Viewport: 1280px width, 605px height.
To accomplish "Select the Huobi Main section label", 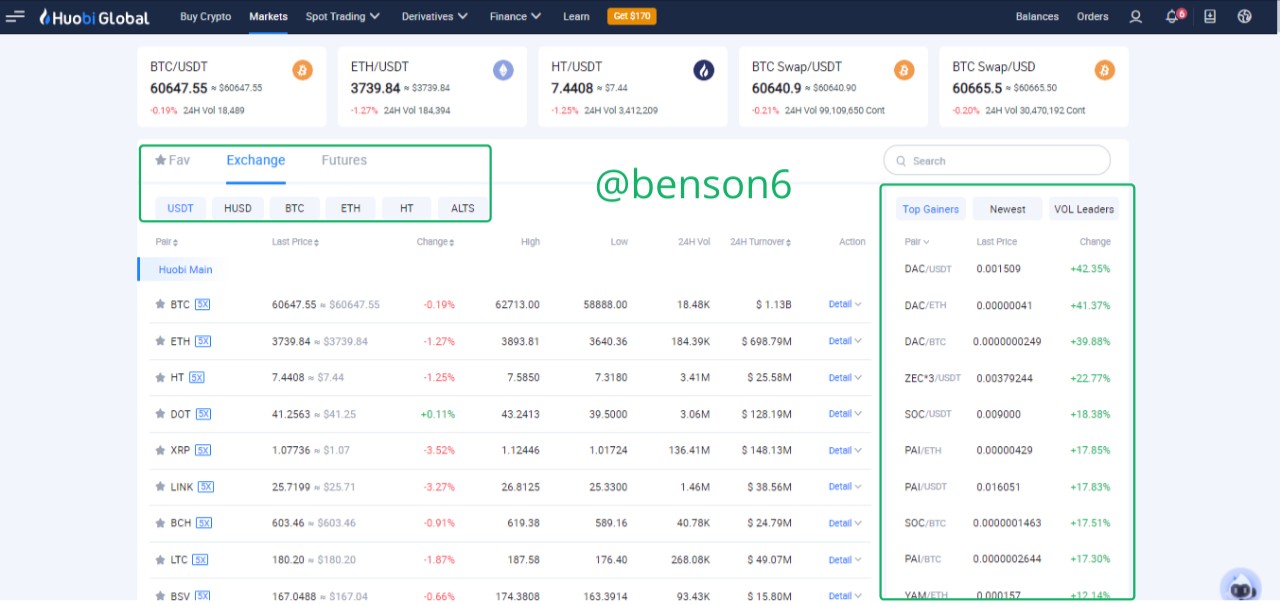I will click(185, 270).
